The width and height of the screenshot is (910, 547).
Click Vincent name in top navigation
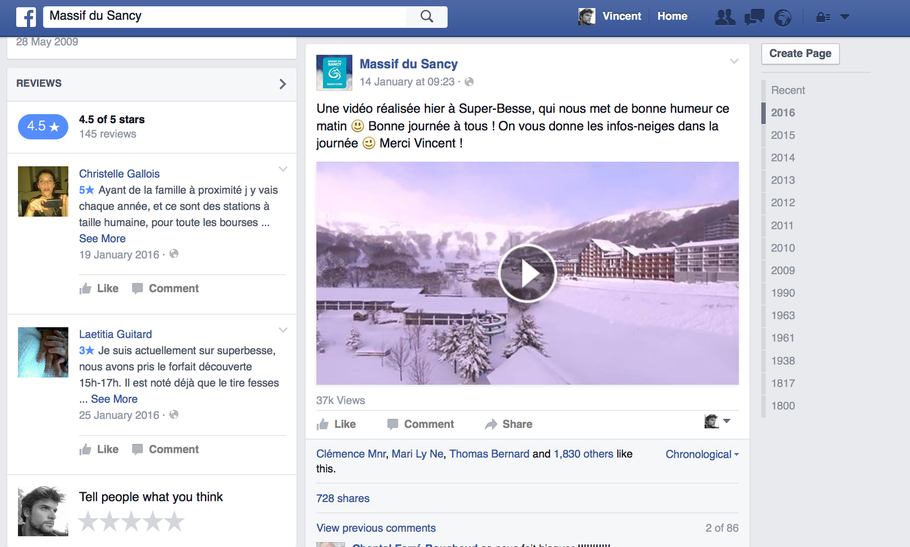coord(622,16)
